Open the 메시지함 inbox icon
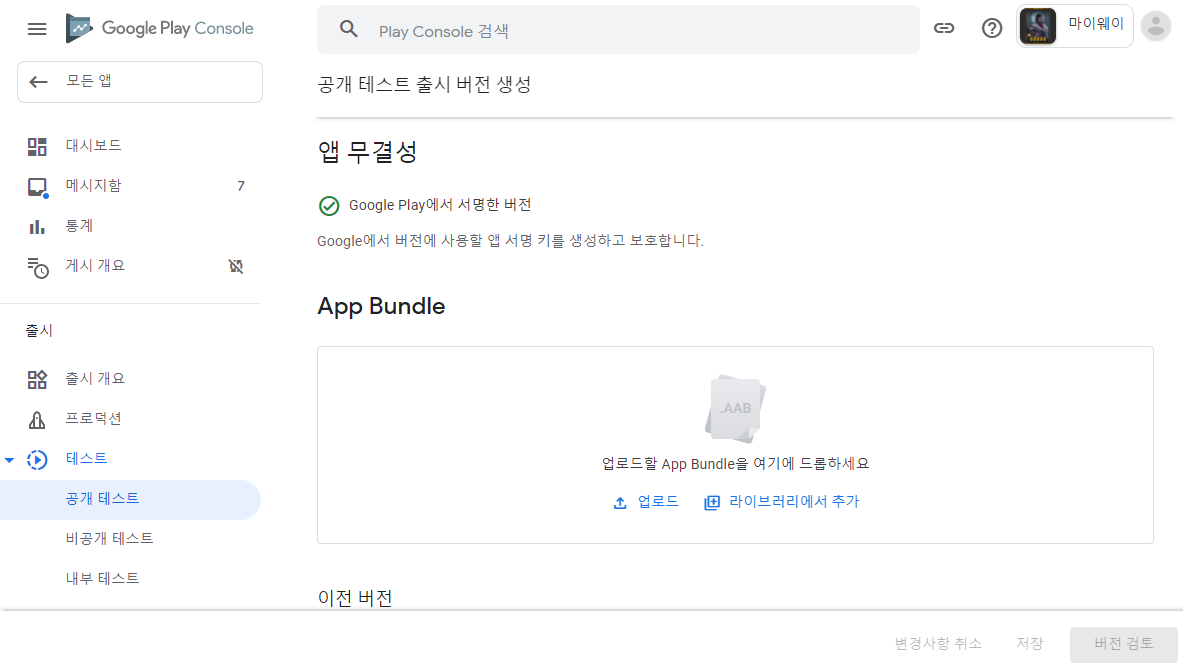This screenshot has height=671, width=1183. (37, 185)
